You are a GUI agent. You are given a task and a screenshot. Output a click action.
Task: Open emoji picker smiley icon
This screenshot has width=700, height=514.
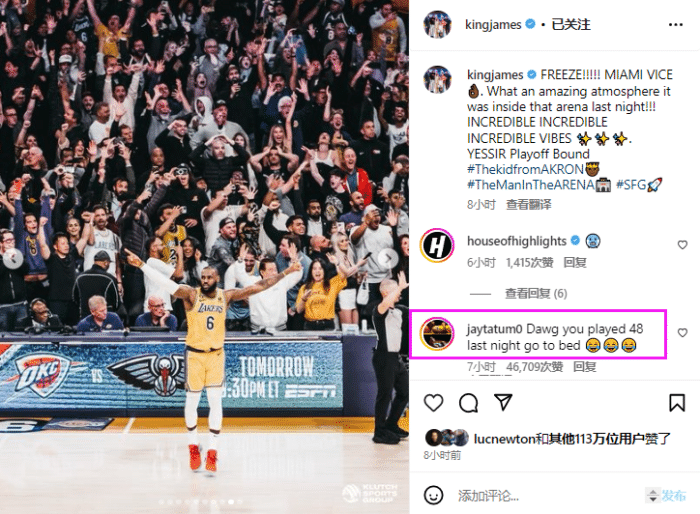433,495
